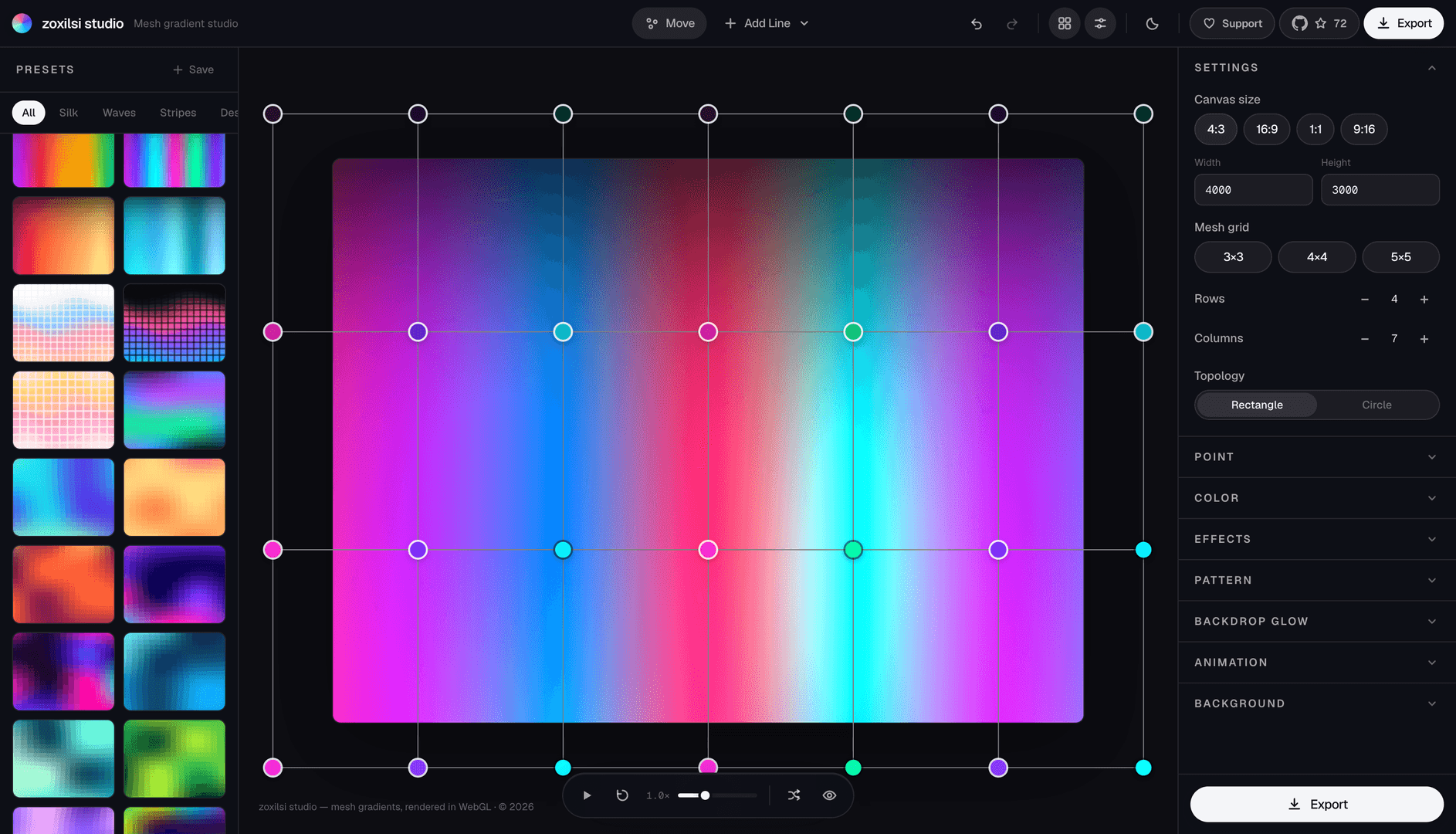1456x834 pixels.
Task: Click the Width input field
Action: [1253, 190]
